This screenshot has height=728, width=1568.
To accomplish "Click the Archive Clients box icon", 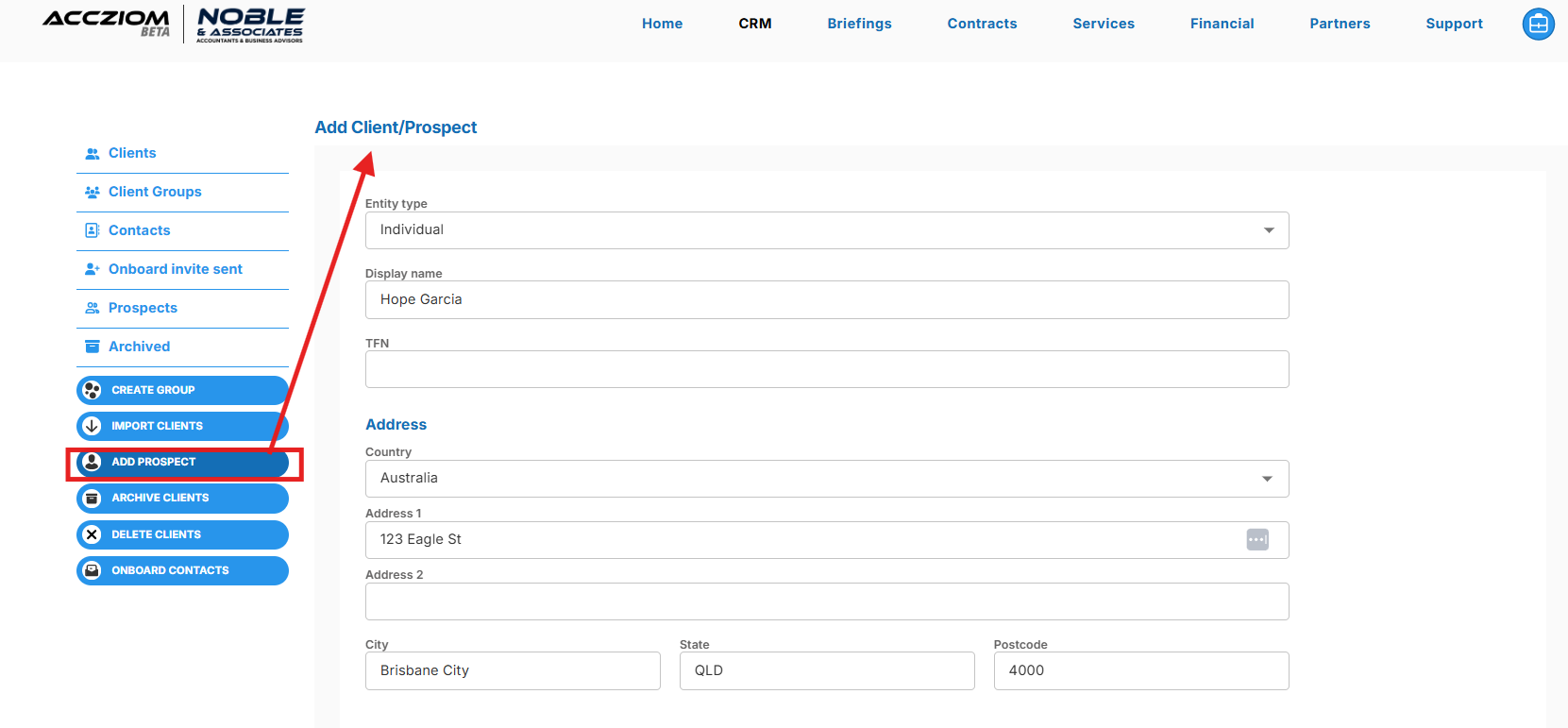I will (x=92, y=498).
